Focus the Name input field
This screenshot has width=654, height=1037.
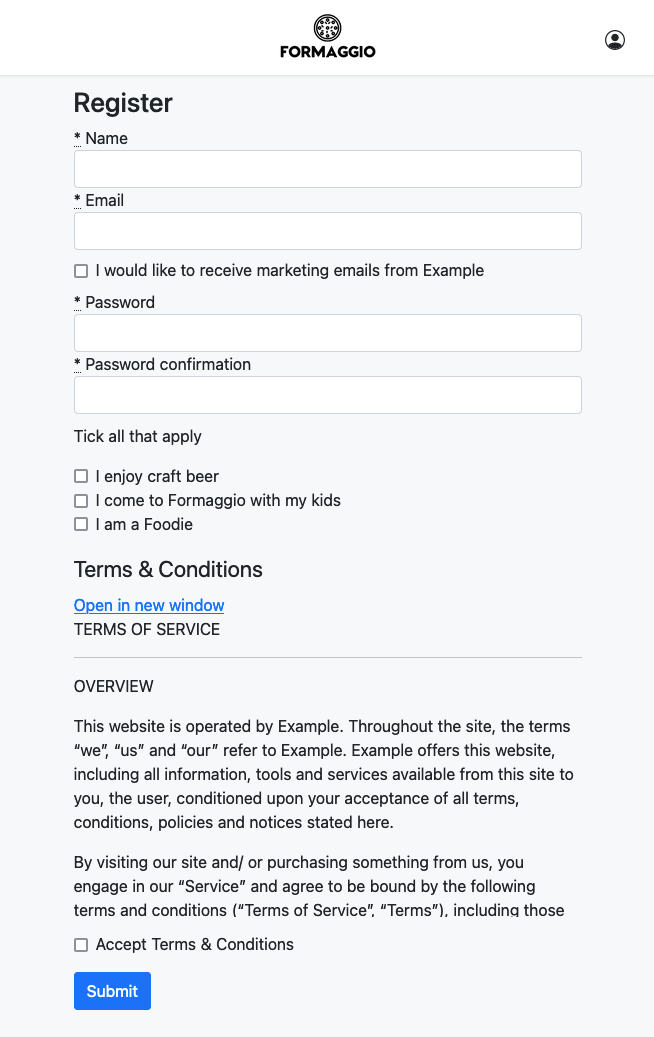[327, 169]
